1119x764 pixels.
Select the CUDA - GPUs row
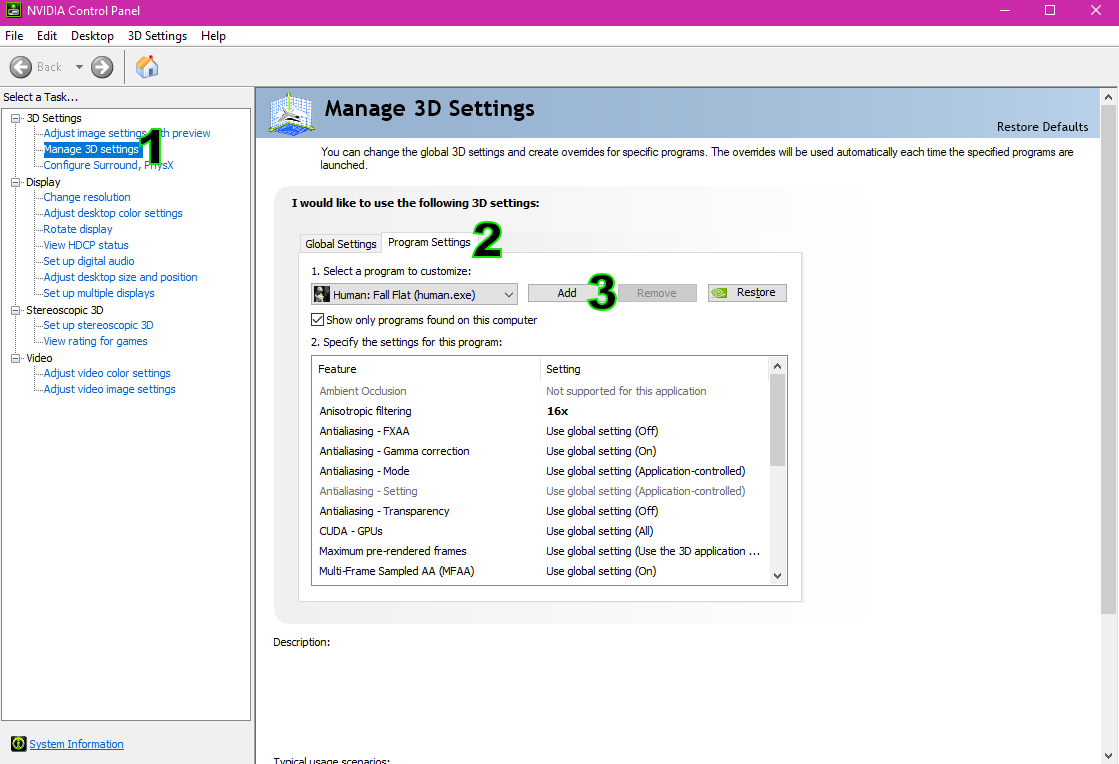click(x=541, y=531)
